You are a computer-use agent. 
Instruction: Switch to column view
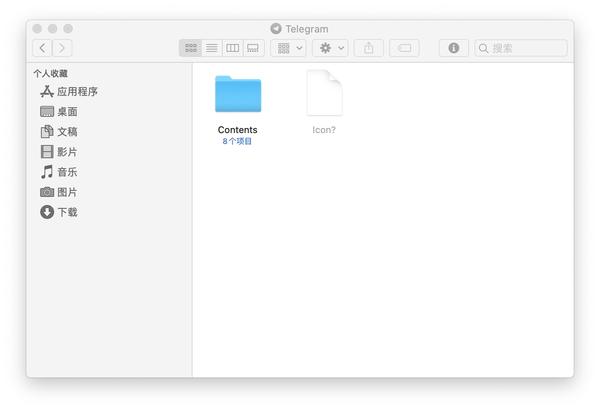pos(232,48)
